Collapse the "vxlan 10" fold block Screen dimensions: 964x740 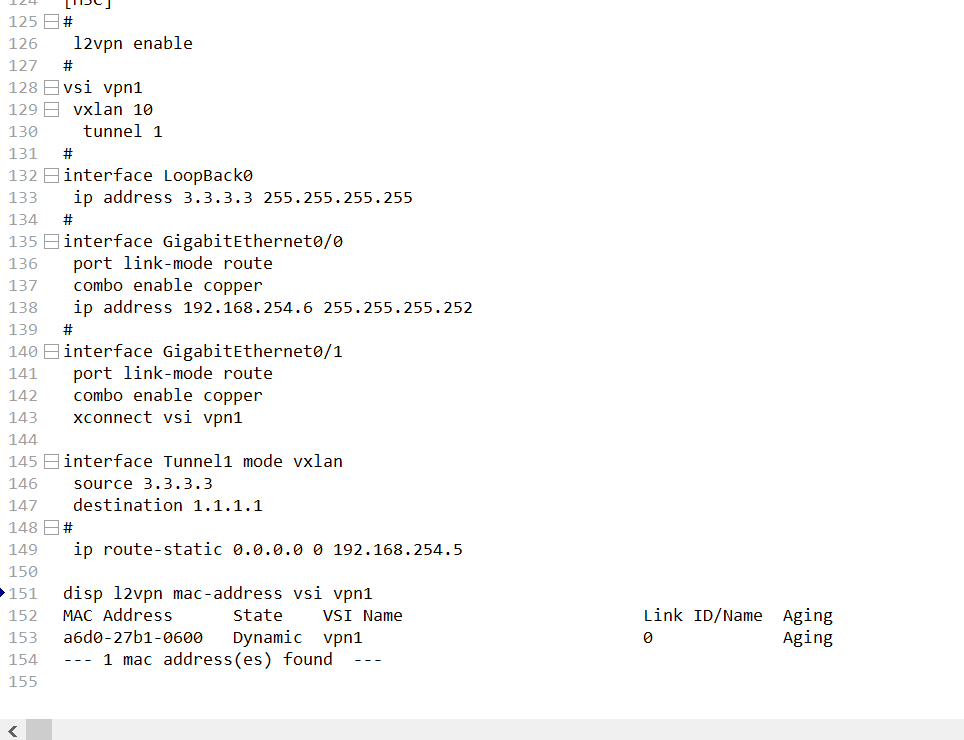51,110
